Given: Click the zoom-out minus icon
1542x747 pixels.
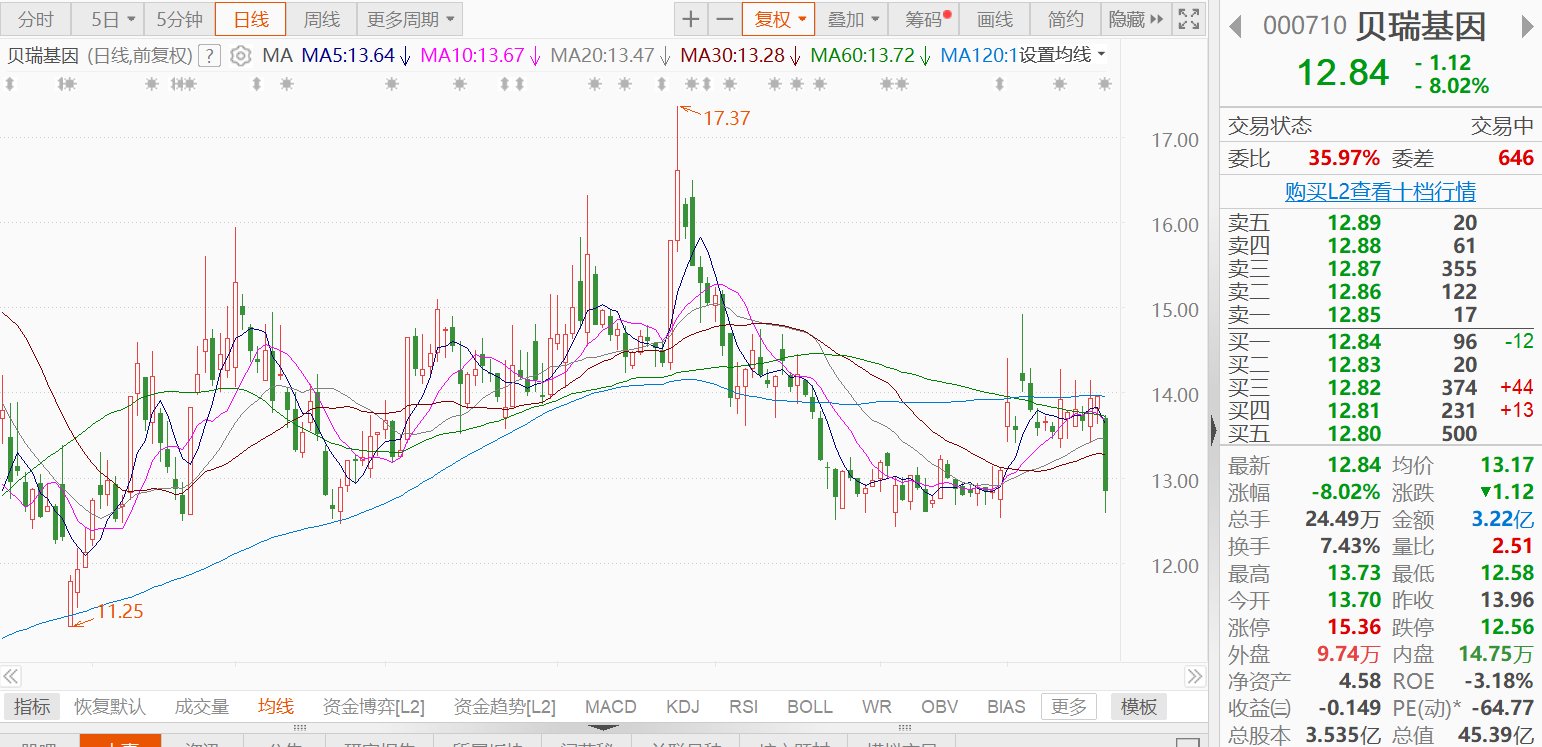Looking at the screenshot, I should coord(724,19).
